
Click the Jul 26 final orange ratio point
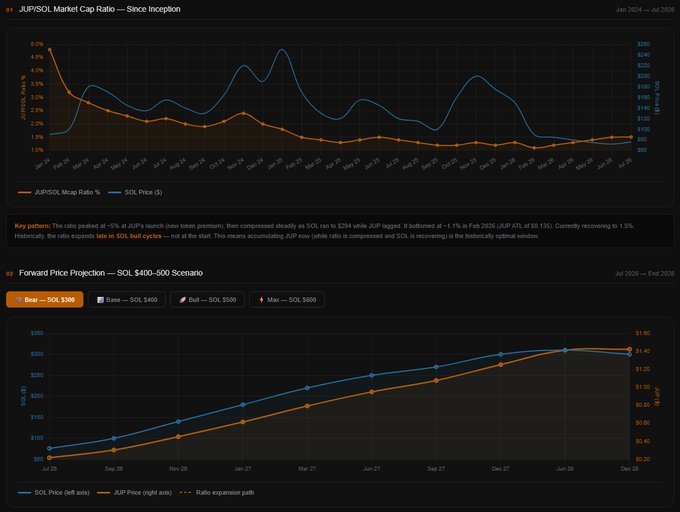tap(631, 137)
